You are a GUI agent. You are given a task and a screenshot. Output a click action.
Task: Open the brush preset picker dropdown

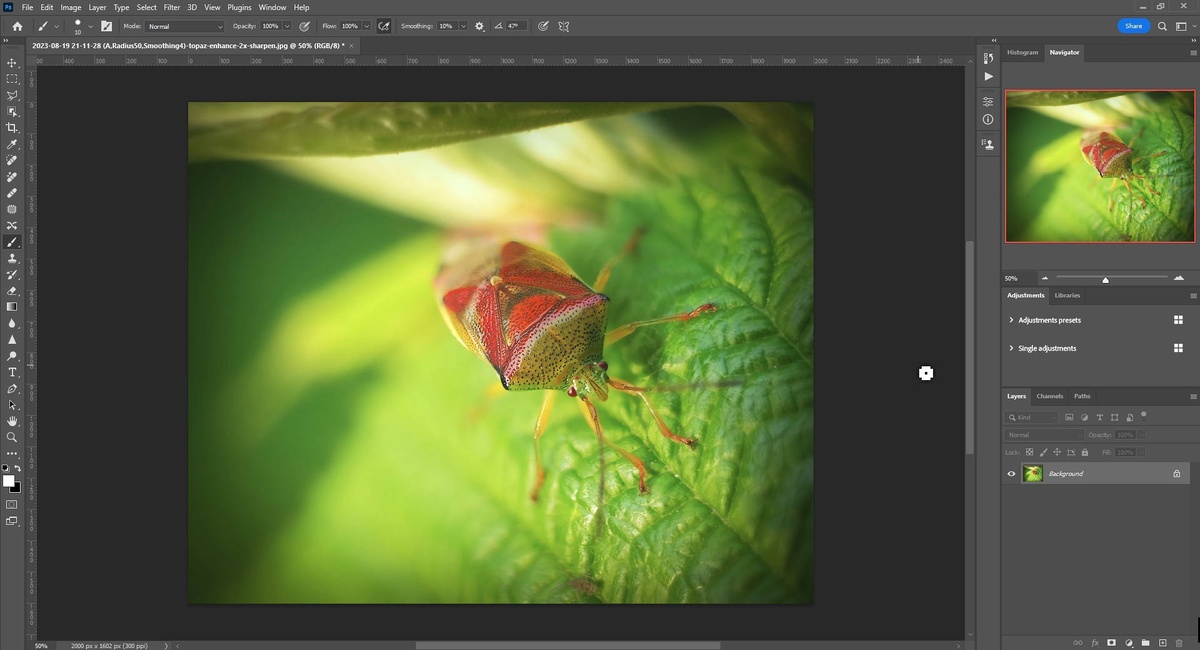tap(90, 26)
